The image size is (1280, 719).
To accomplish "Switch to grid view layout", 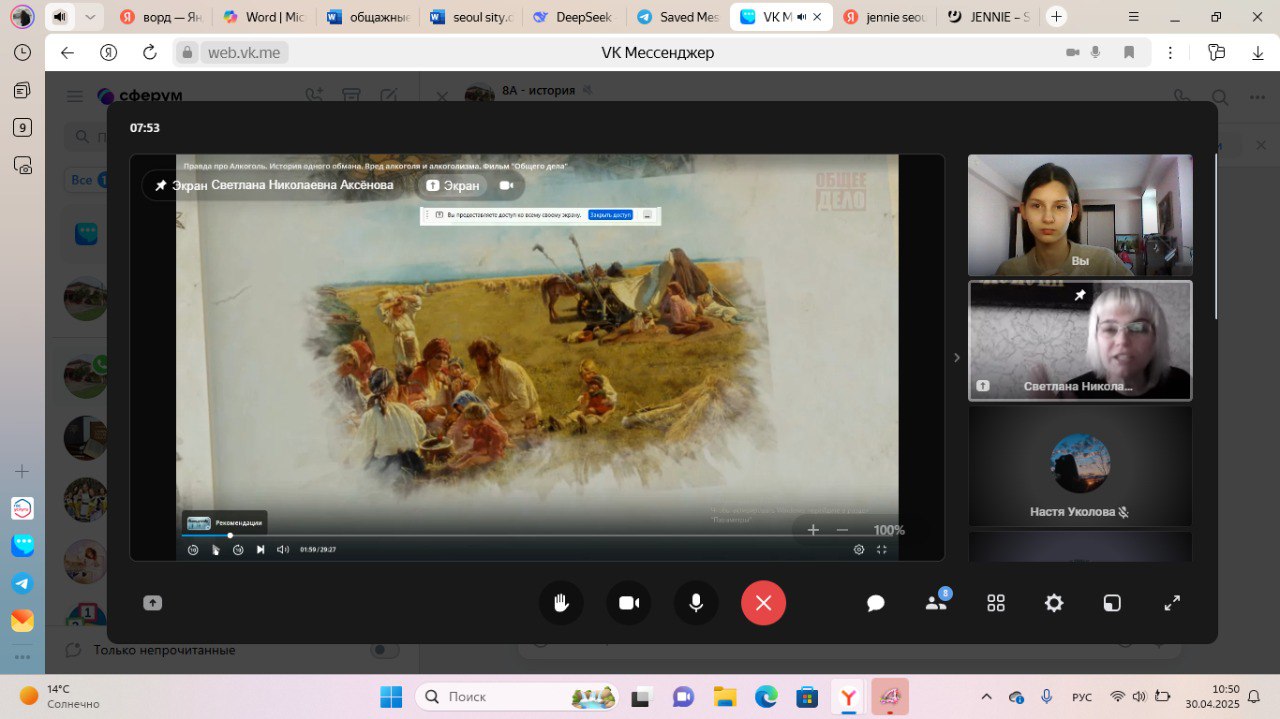I will pos(996,603).
